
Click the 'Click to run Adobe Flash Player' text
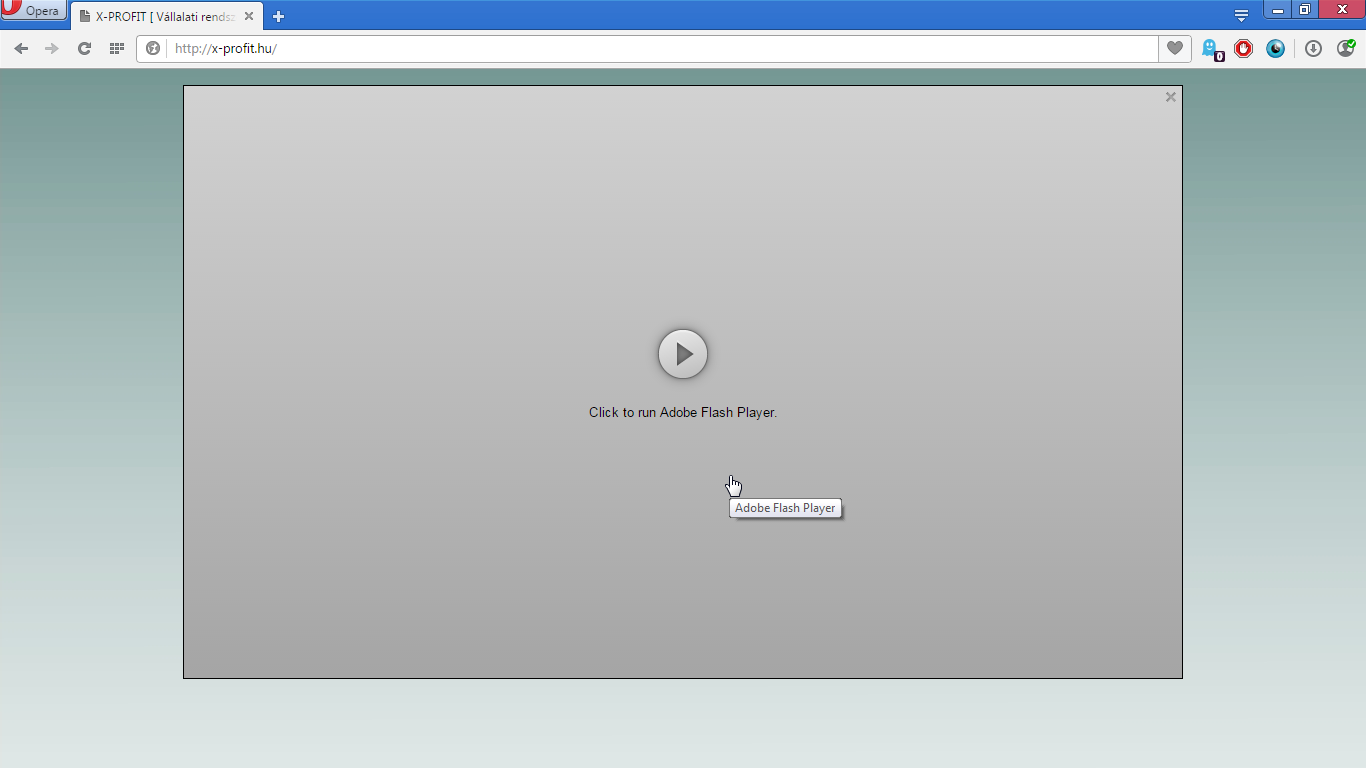[x=683, y=412]
